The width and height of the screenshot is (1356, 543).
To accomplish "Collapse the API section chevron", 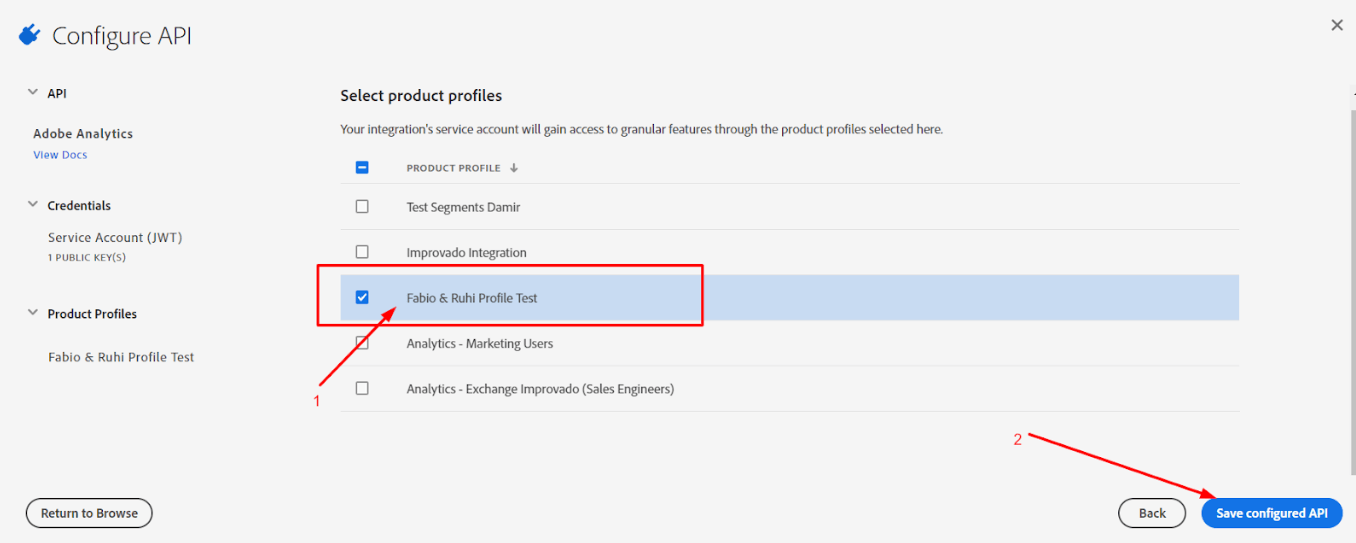I will [x=33, y=93].
